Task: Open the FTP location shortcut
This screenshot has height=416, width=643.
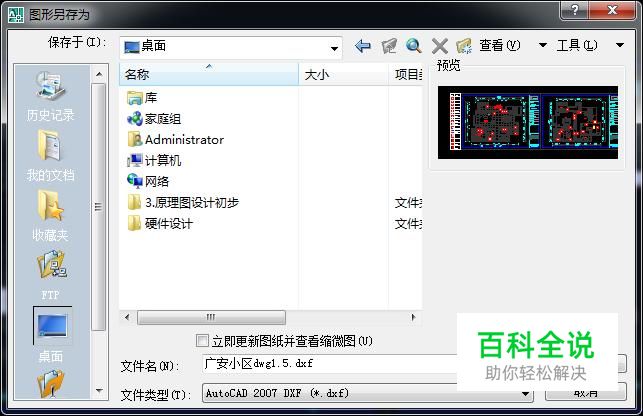Action: pyautogui.click(x=51, y=276)
